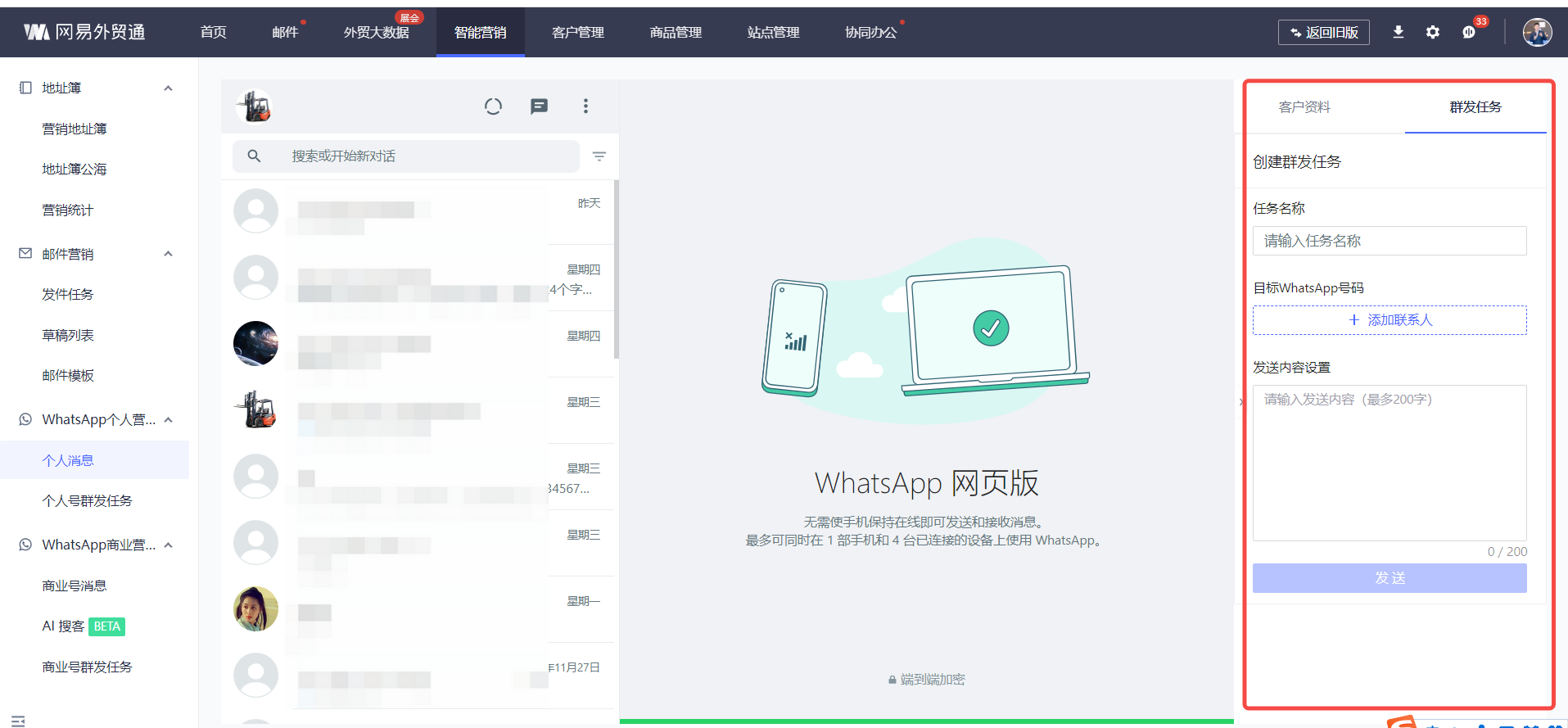Switch to 客户资料 tab
The image size is (1568, 728).
1304,106
